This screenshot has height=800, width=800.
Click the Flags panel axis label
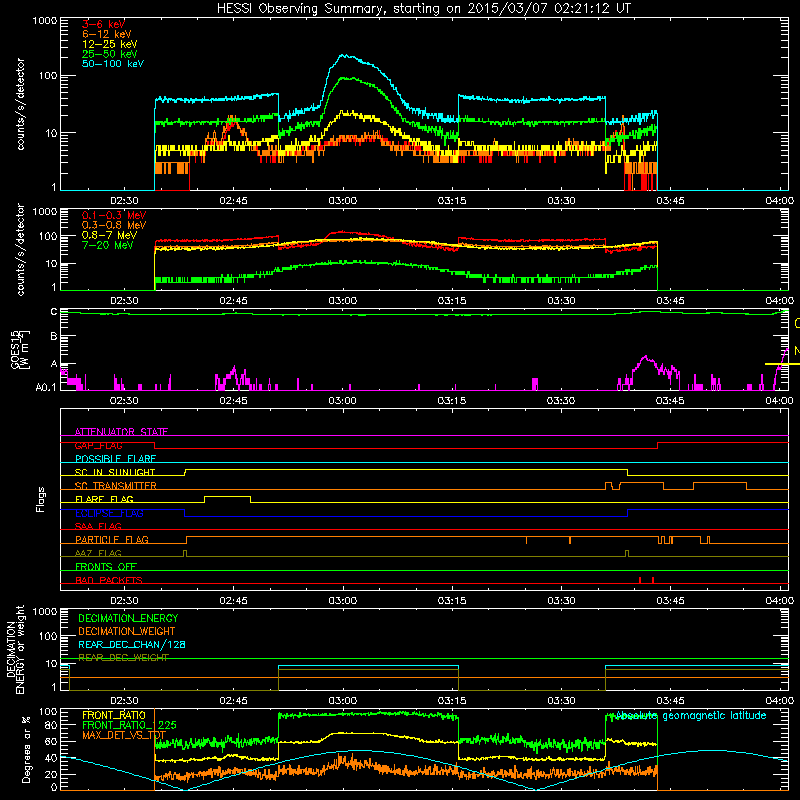point(41,499)
